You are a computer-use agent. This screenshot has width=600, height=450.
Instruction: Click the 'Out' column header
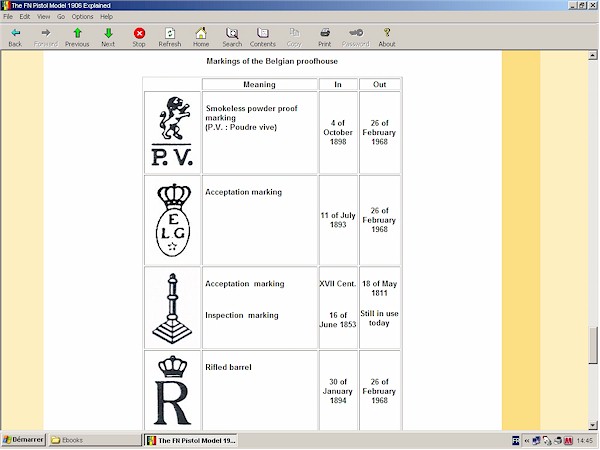coord(380,84)
